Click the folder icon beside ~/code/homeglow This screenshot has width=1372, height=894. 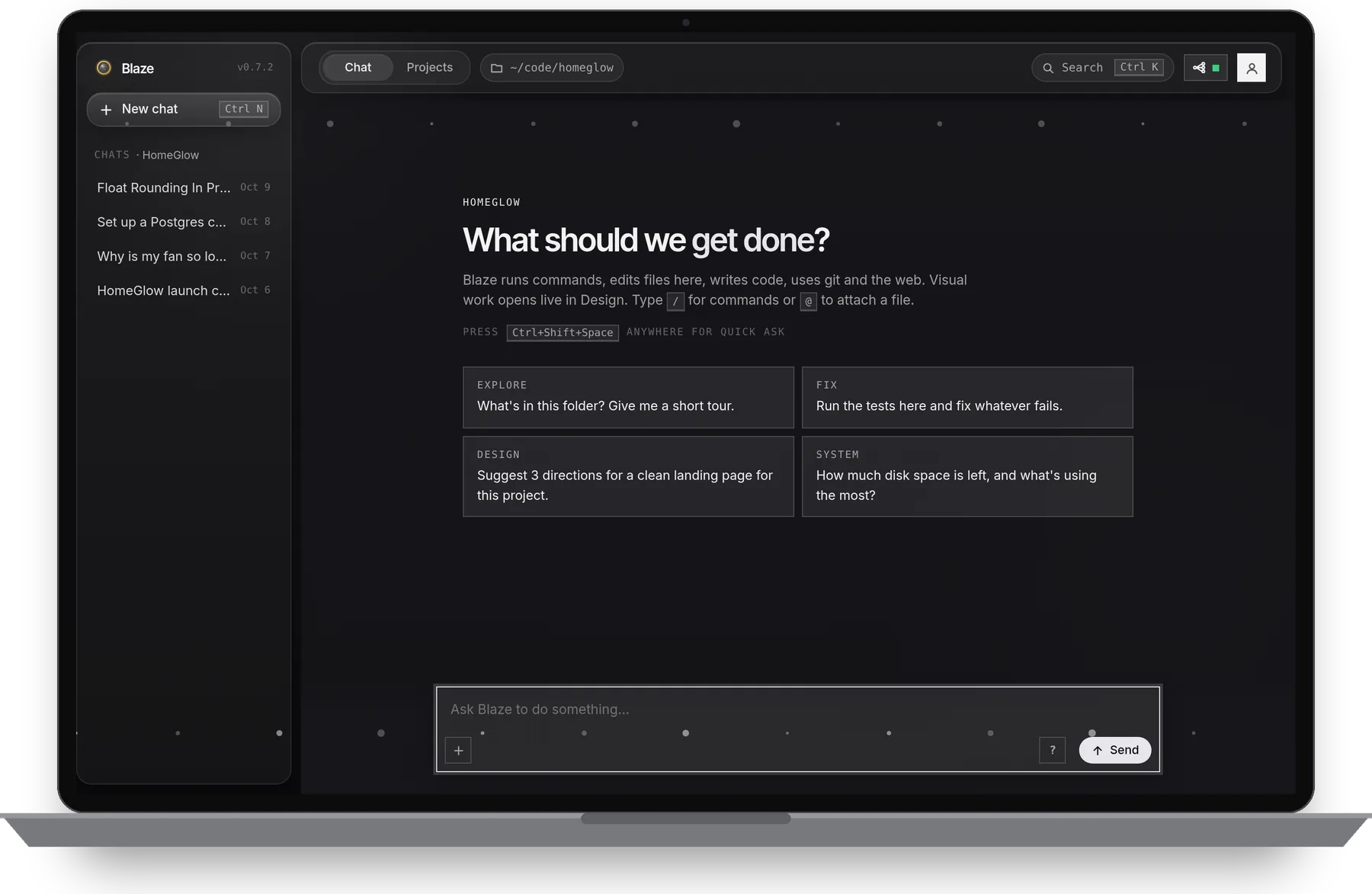pos(496,68)
